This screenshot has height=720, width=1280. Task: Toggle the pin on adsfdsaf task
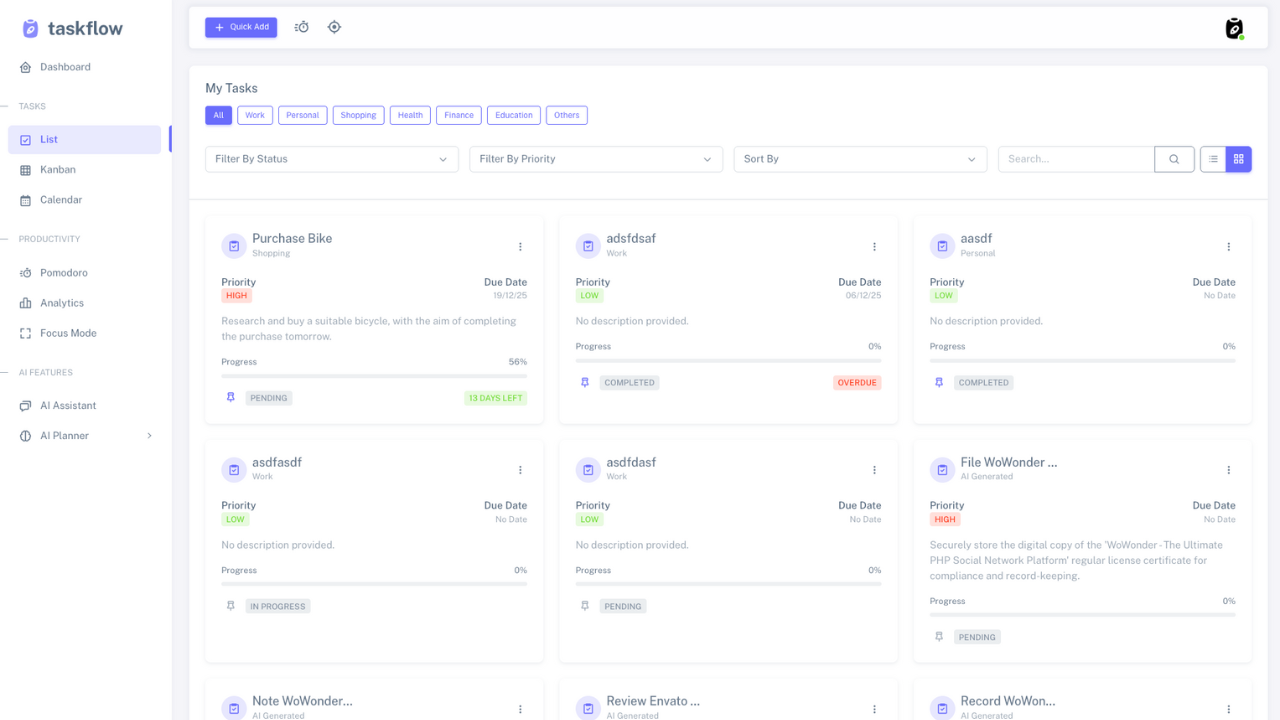585,382
